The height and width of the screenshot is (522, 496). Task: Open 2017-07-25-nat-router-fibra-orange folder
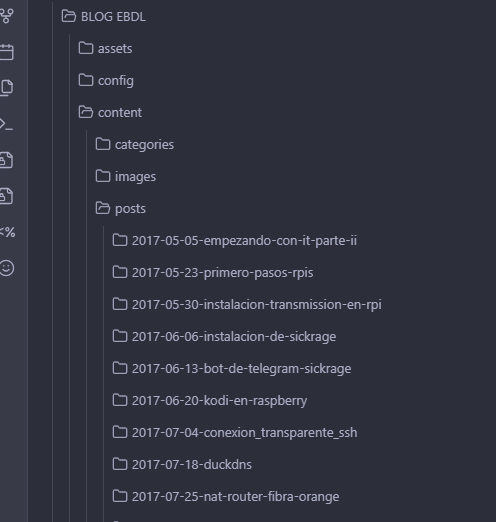(x=226, y=496)
